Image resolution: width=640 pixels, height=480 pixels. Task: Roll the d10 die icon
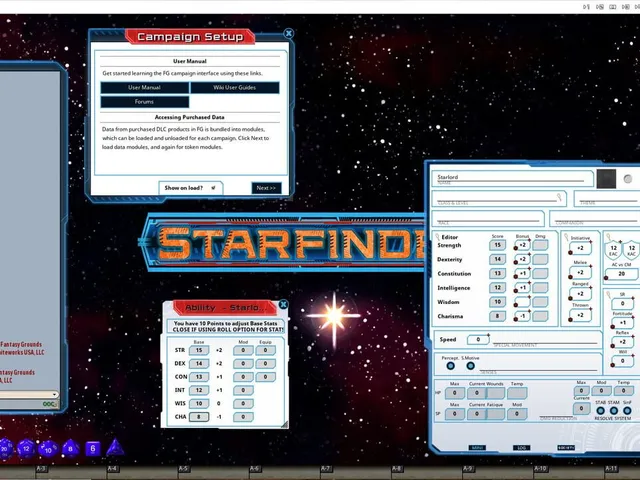pos(48,449)
